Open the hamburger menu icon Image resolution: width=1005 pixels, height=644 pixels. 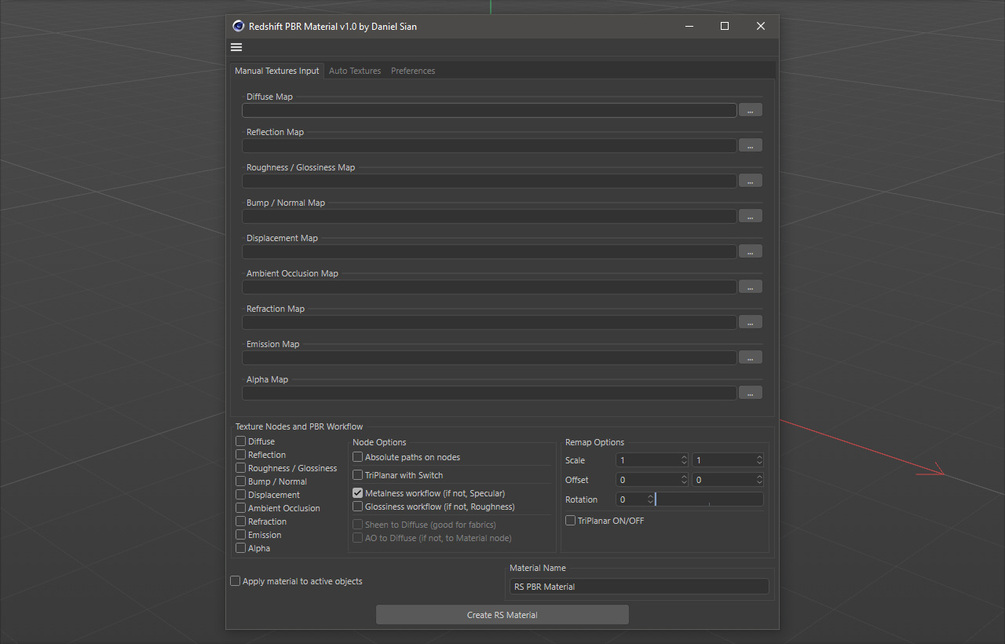[x=236, y=47]
